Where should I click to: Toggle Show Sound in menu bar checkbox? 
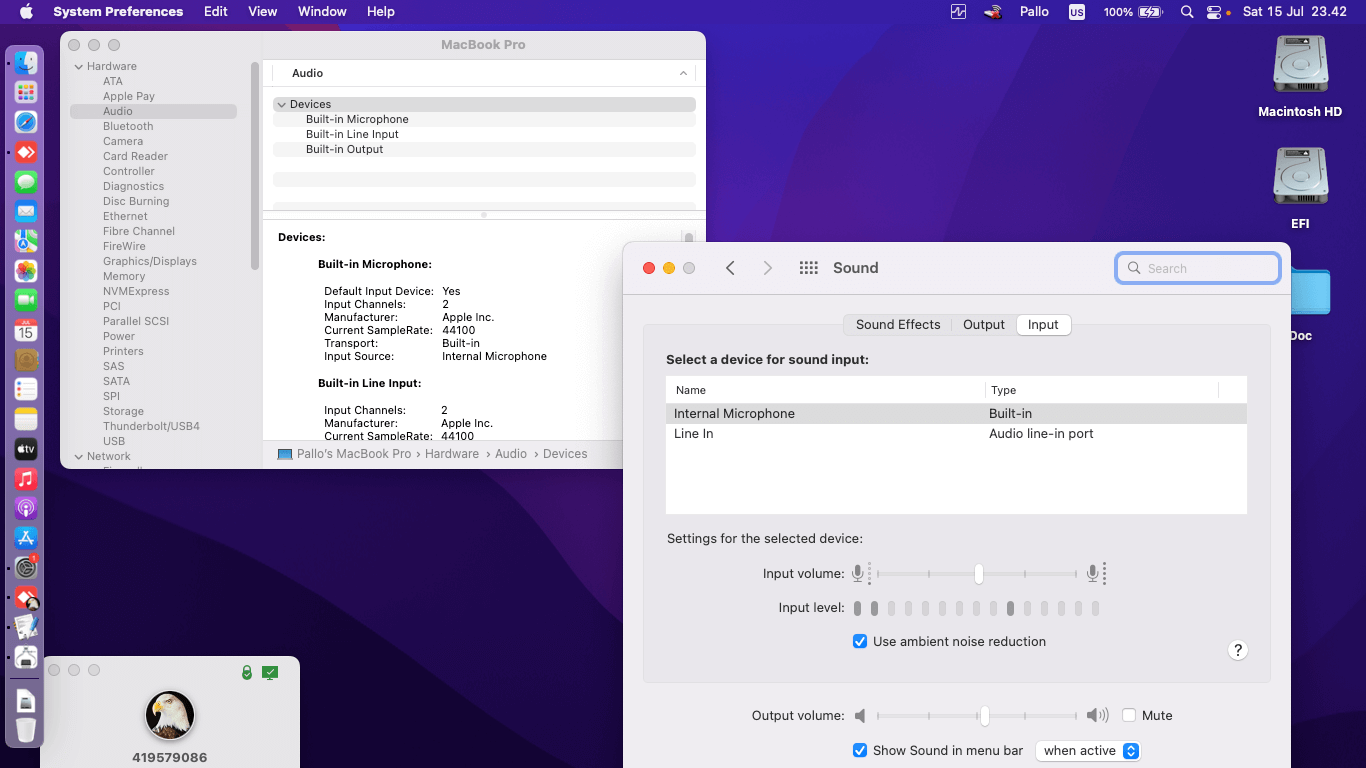pos(860,750)
